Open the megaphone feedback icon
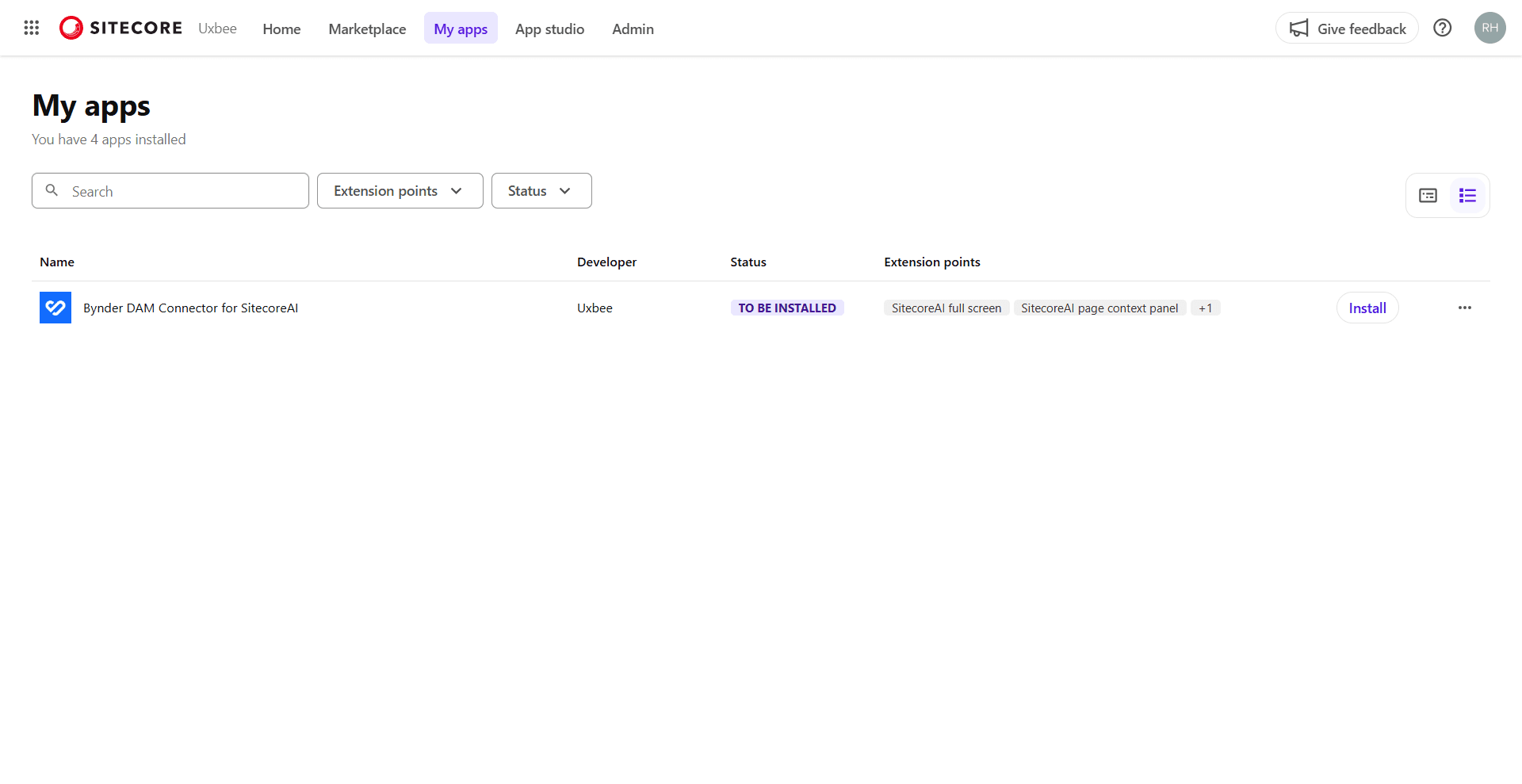Viewport: 1522px width, 784px height. [1298, 28]
